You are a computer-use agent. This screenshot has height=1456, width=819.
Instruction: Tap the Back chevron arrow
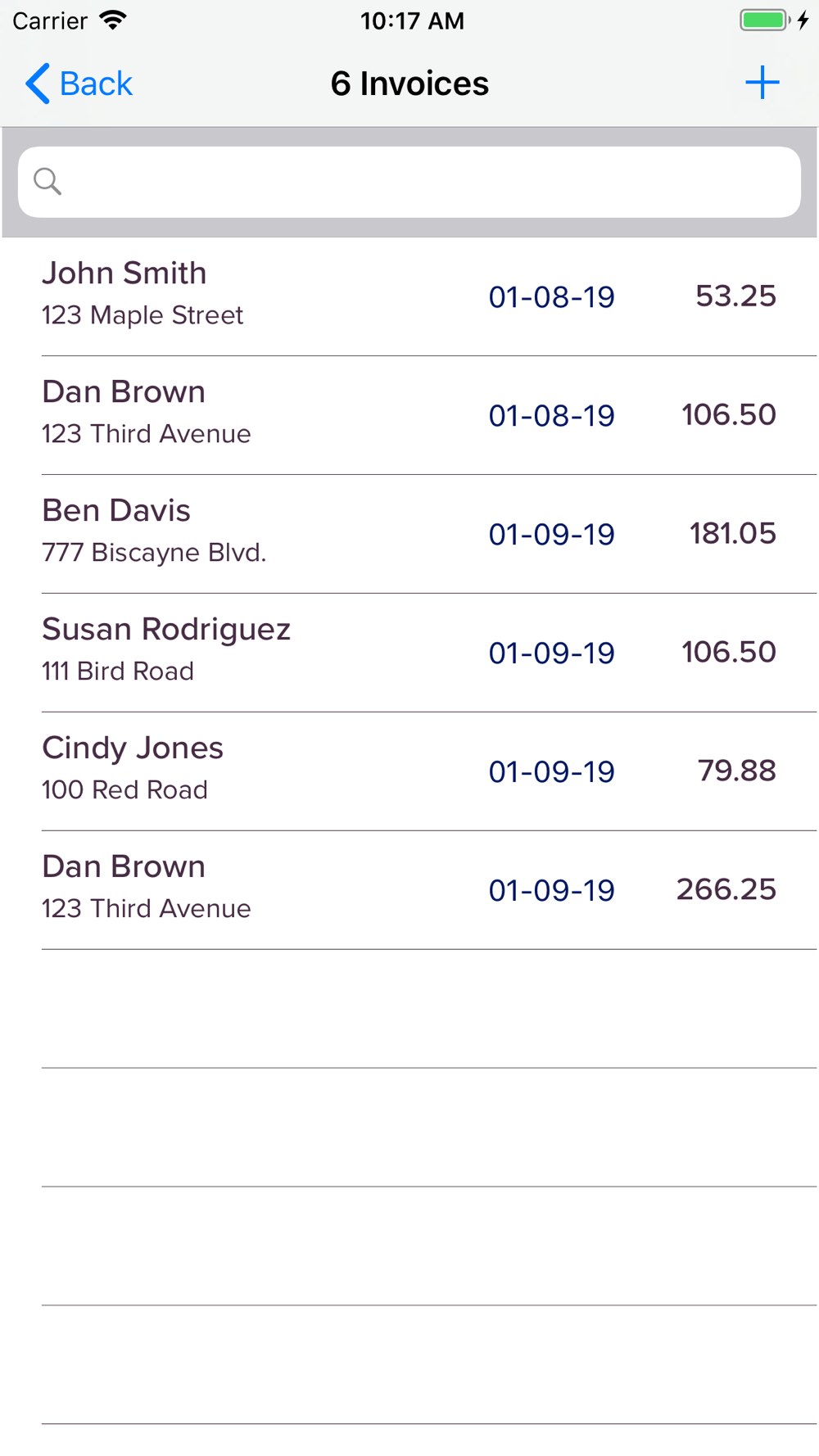click(38, 84)
